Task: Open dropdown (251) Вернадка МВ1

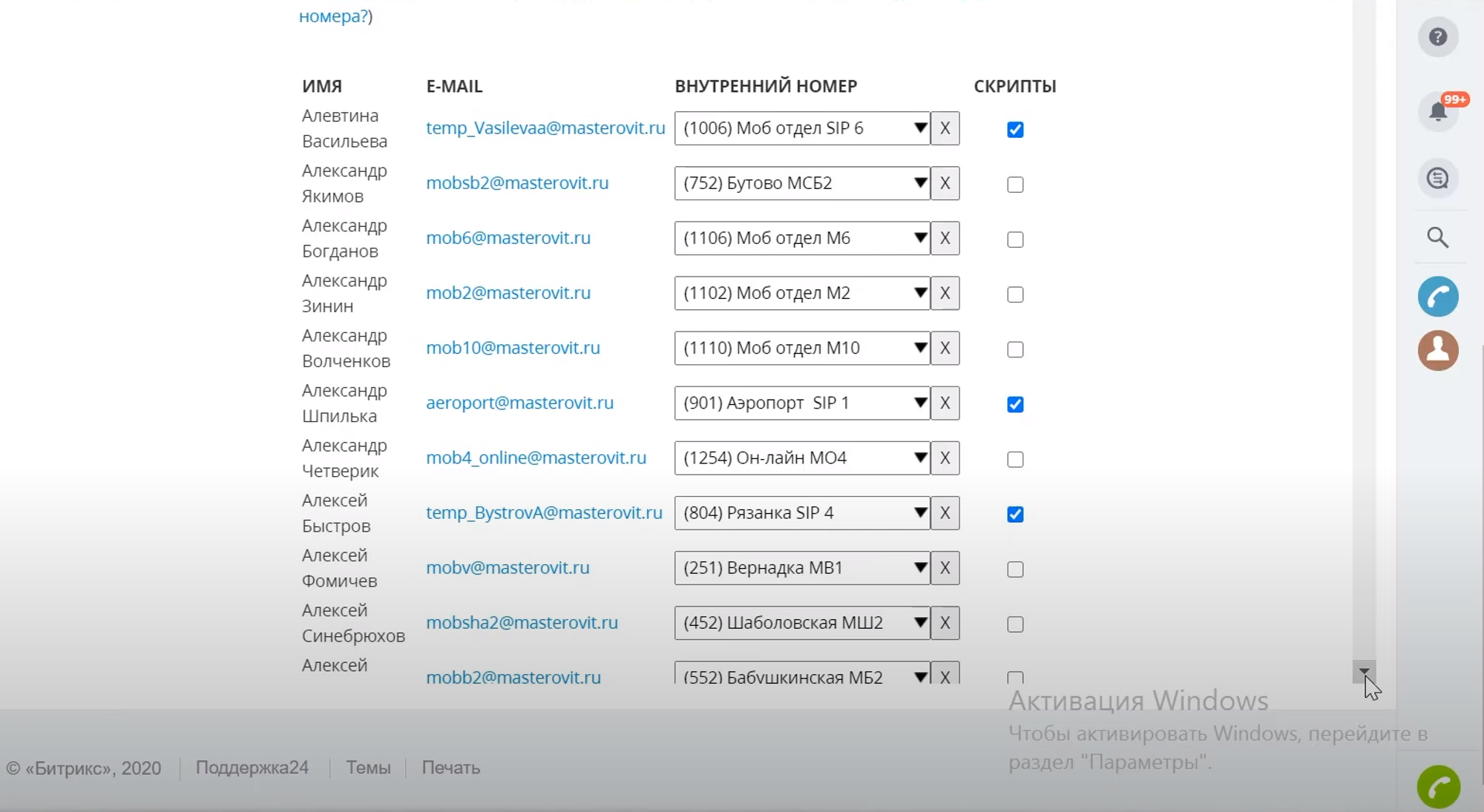Action: click(802, 567)
